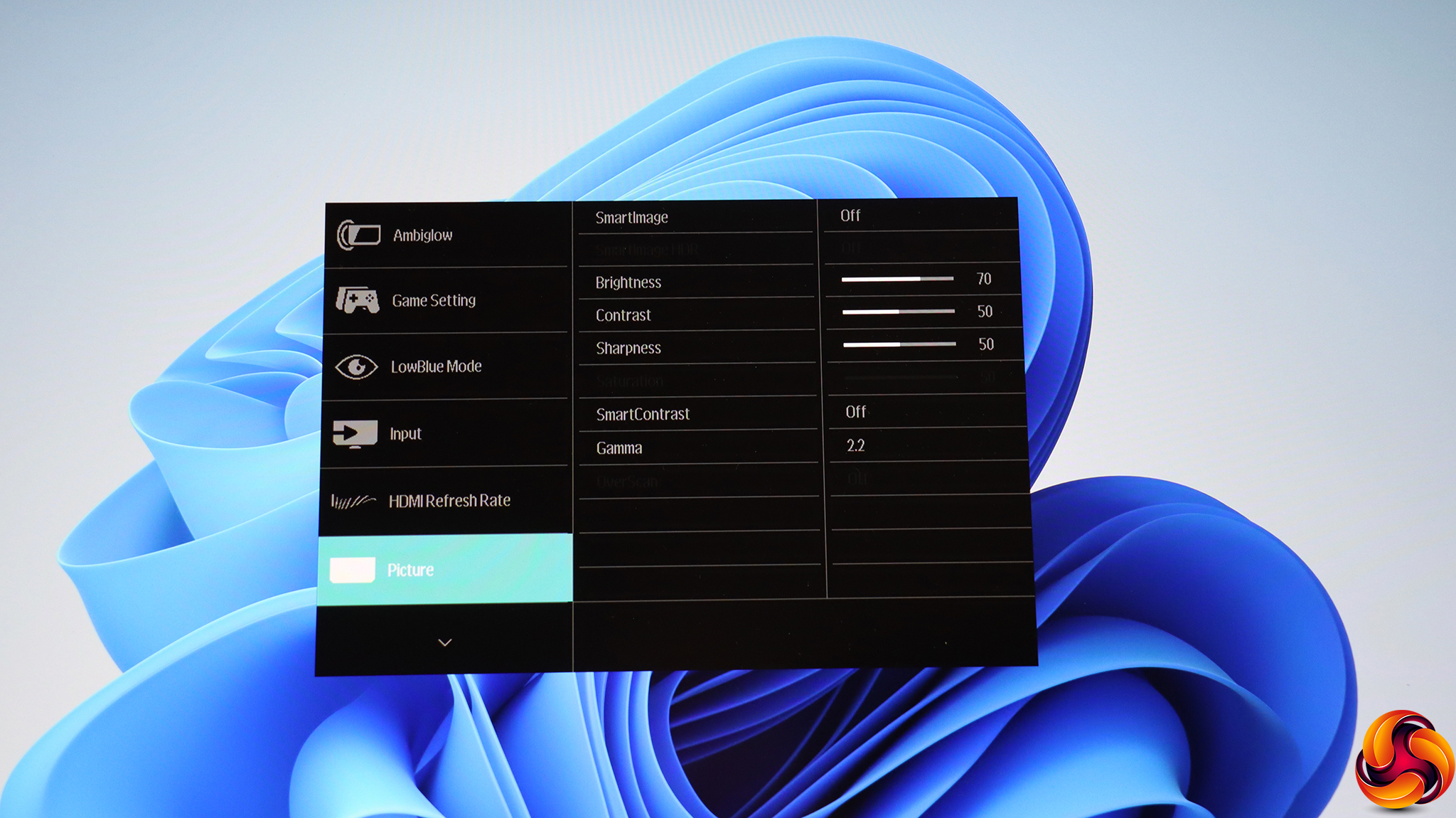The width and height of the screenshot is (1456, 818).
Task: Click the colorful swirl logo
Action: (x=1403, y=760)
